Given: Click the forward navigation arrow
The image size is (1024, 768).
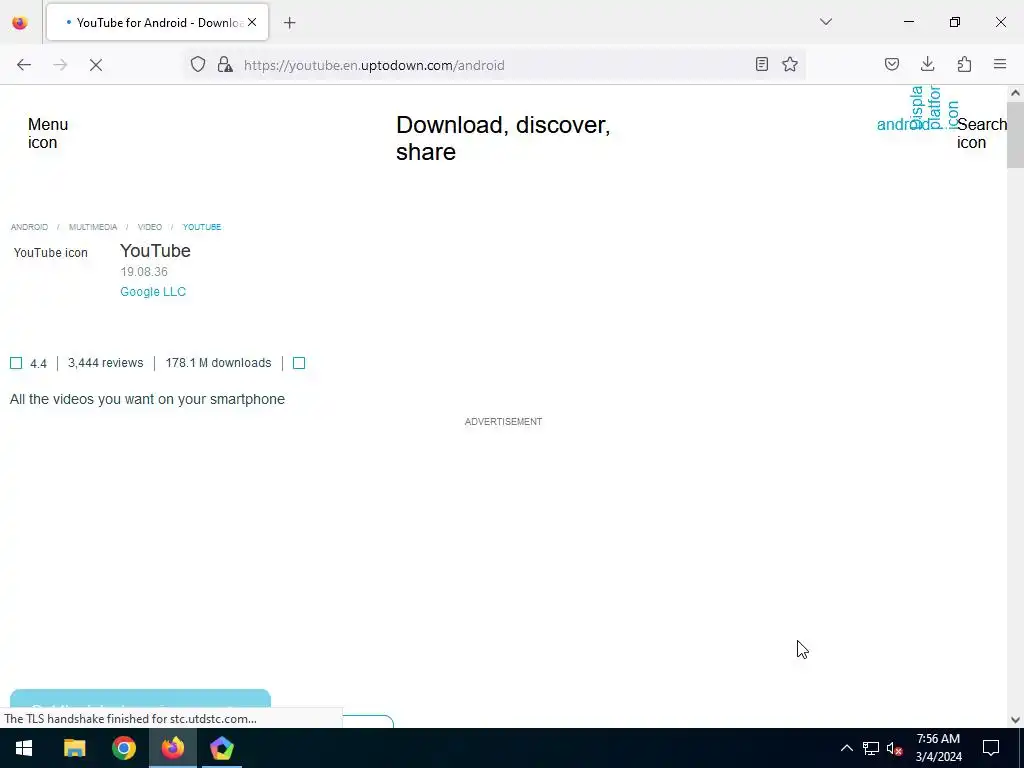Looking at the screenshot, I should 60,65.
